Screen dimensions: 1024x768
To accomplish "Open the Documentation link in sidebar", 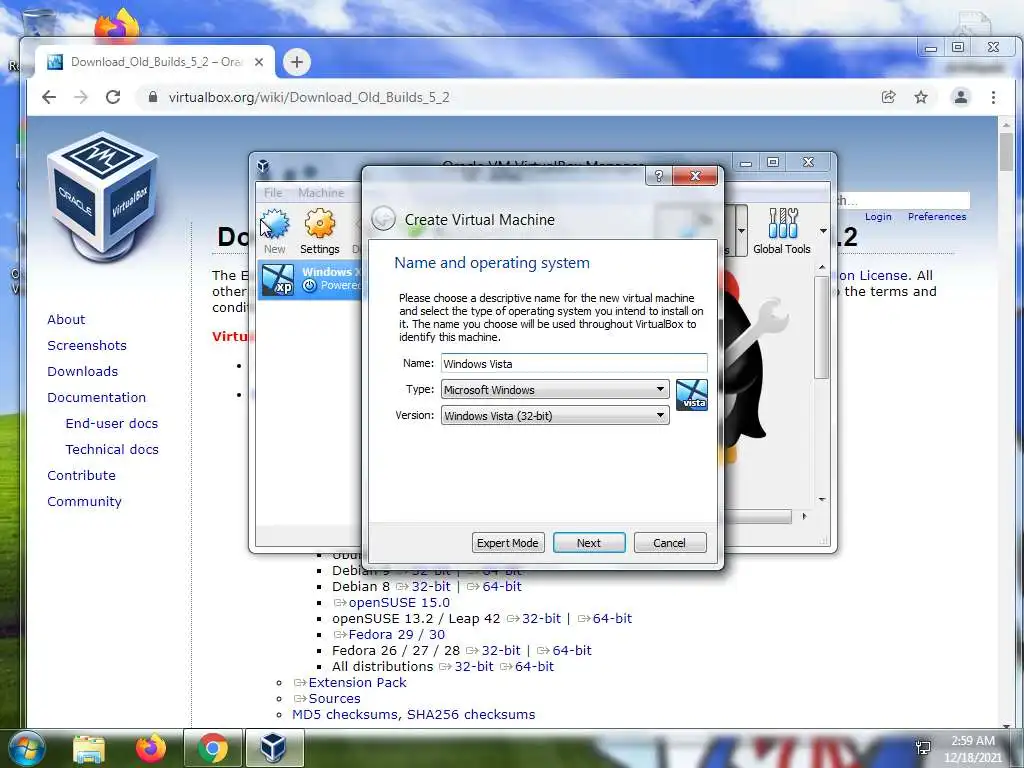I will click(97, 398).
